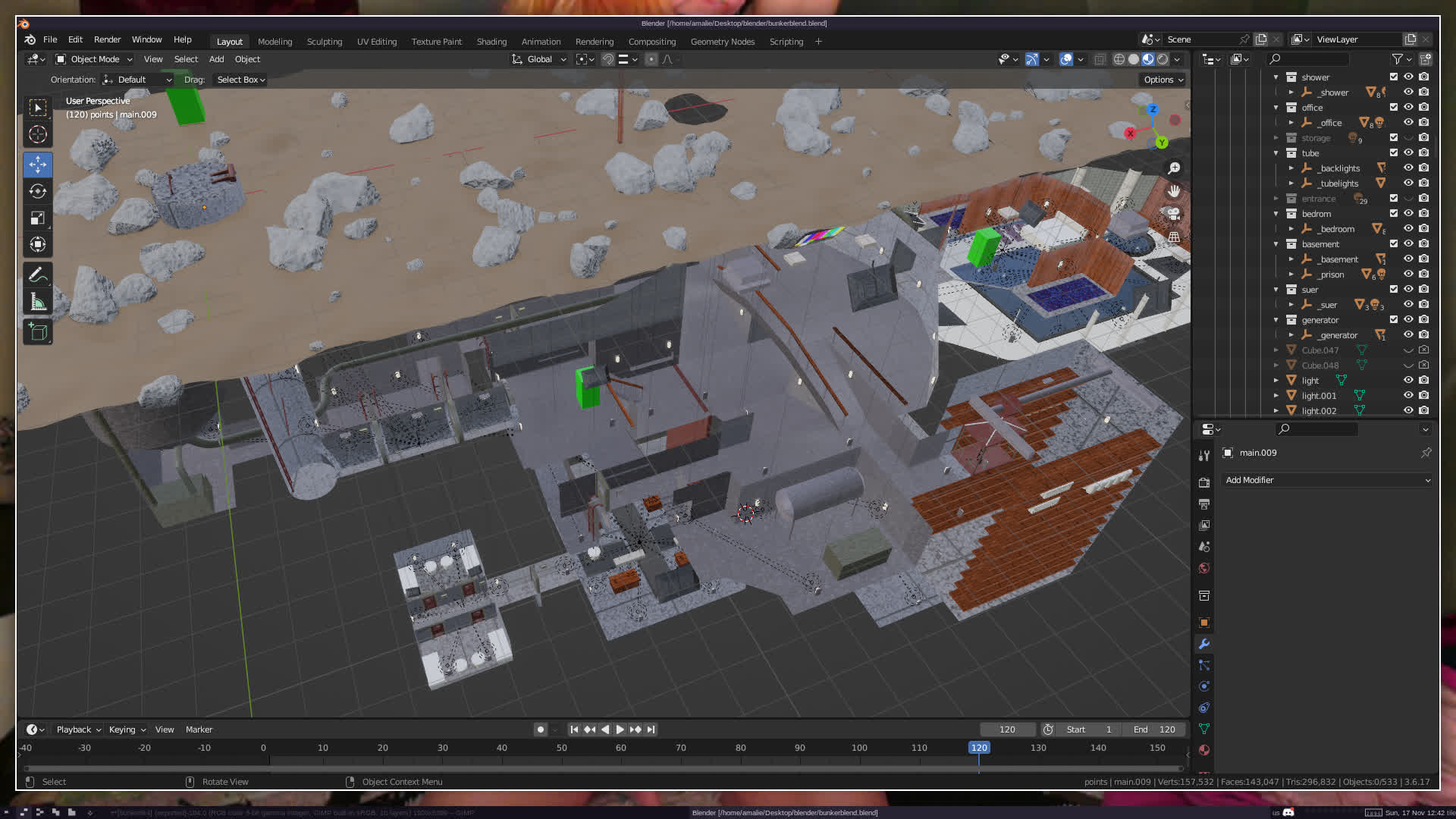Click the End frame field
This screenshot has height=819, width=1456.
pos(1153,730)
